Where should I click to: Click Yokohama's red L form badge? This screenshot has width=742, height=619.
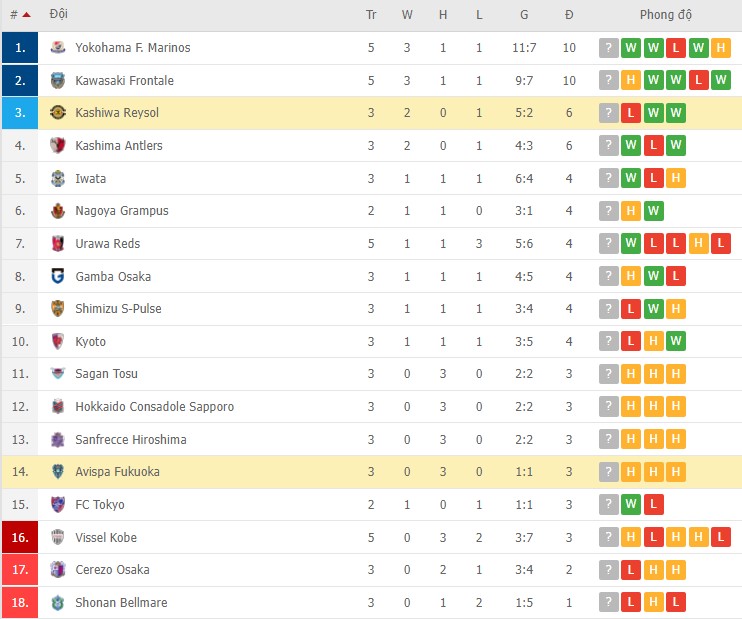pos(676,48)
